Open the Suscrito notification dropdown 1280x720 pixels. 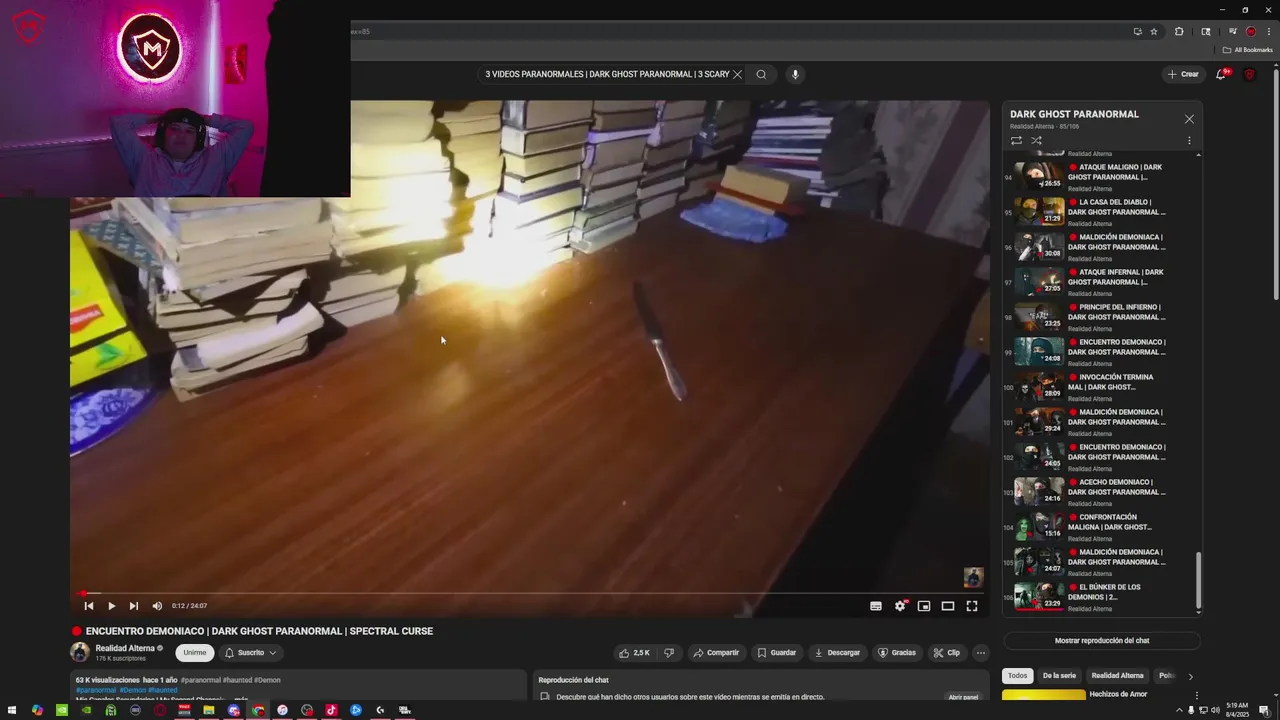coord(250,653)
